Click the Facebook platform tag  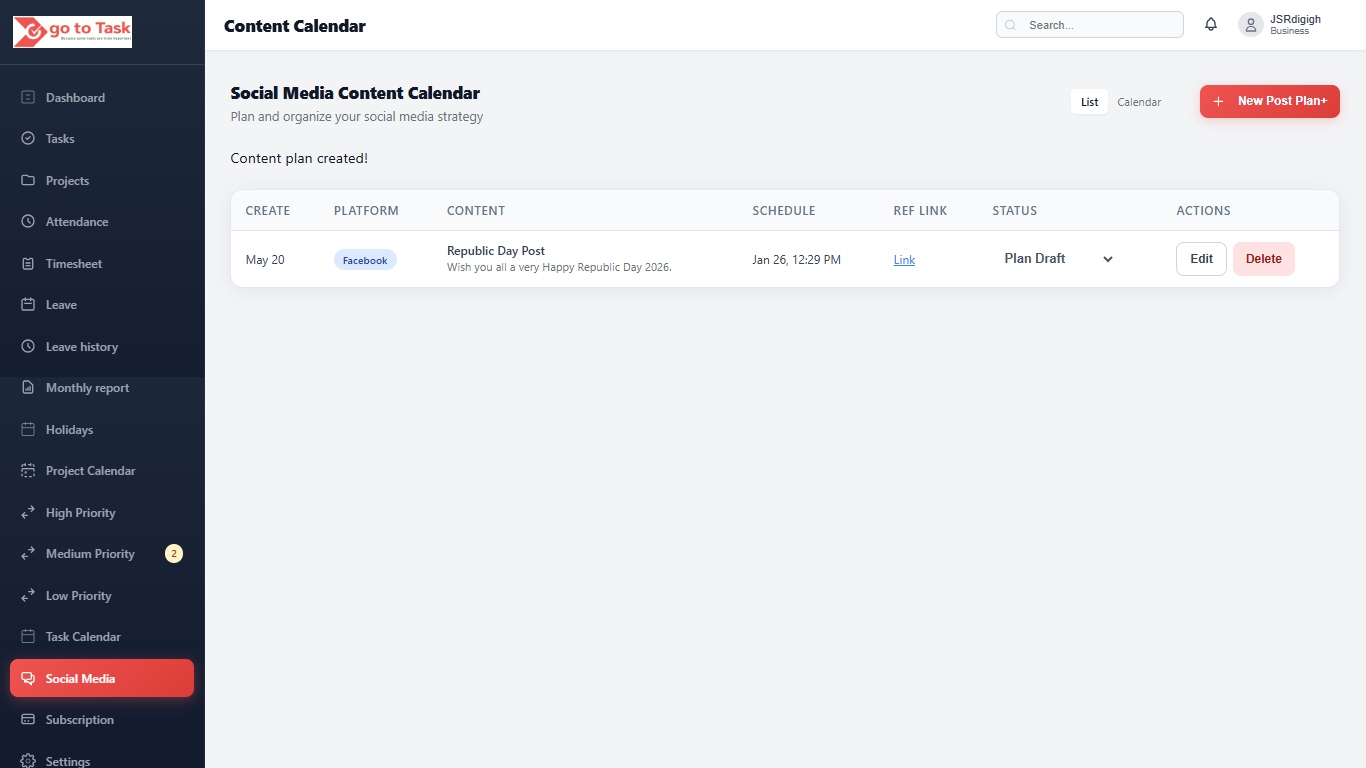[365, 260]
